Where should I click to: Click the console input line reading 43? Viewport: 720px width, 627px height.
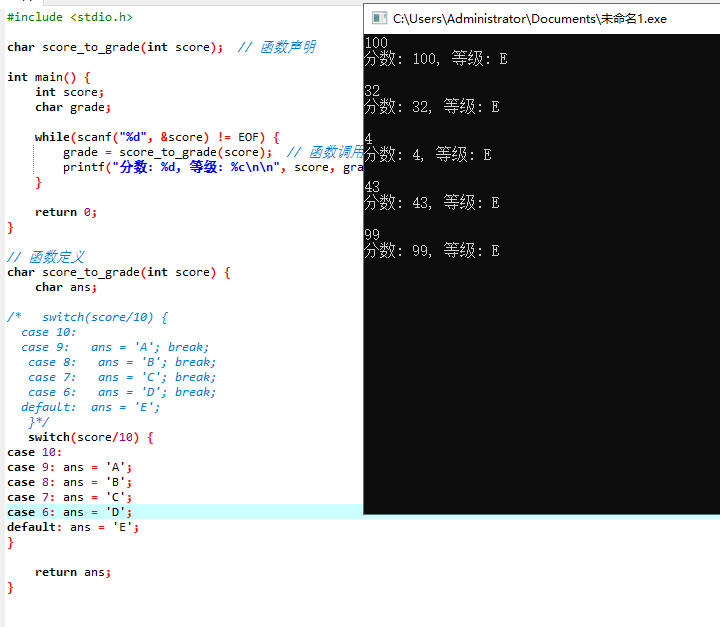coord(372,187)
